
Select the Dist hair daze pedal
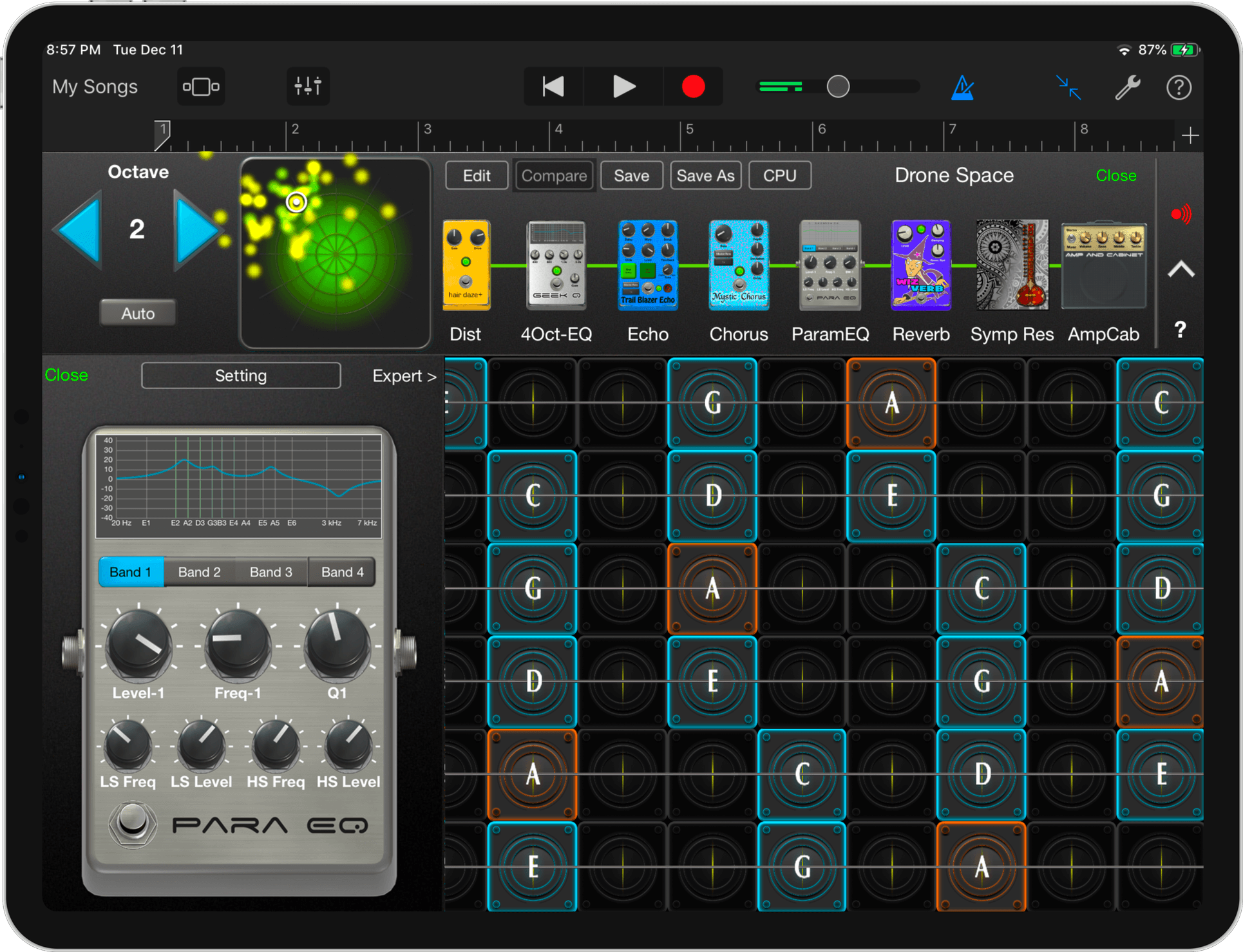pyautogui.click(x=466, y=265)
